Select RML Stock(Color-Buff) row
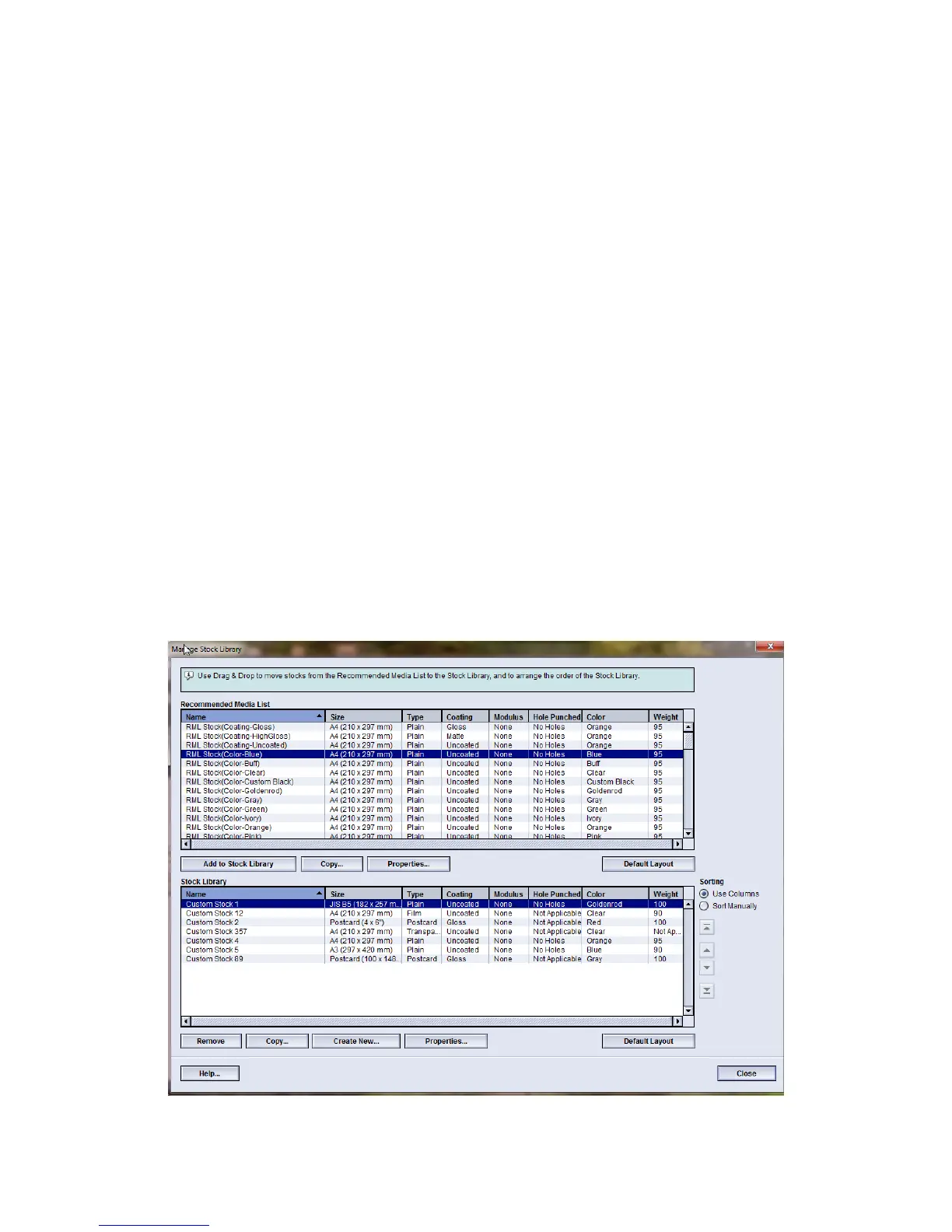Screen dimensions: 952x1232 point(432,764)
